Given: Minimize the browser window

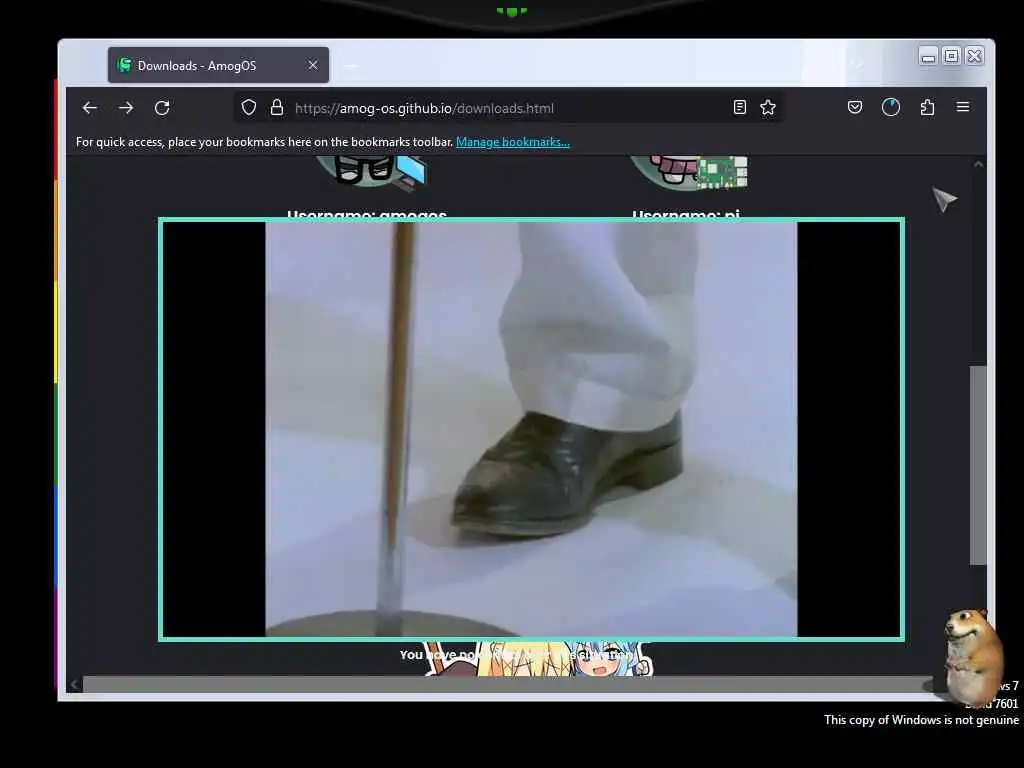Looking at the screenshot, I should (x=928, y=56).
